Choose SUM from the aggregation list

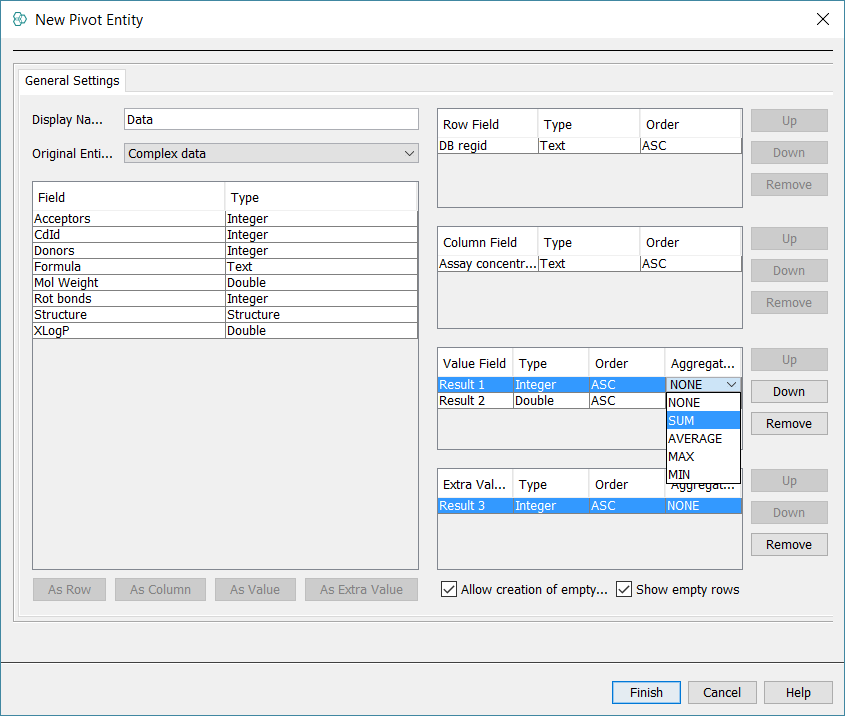(x=703, y=421)
